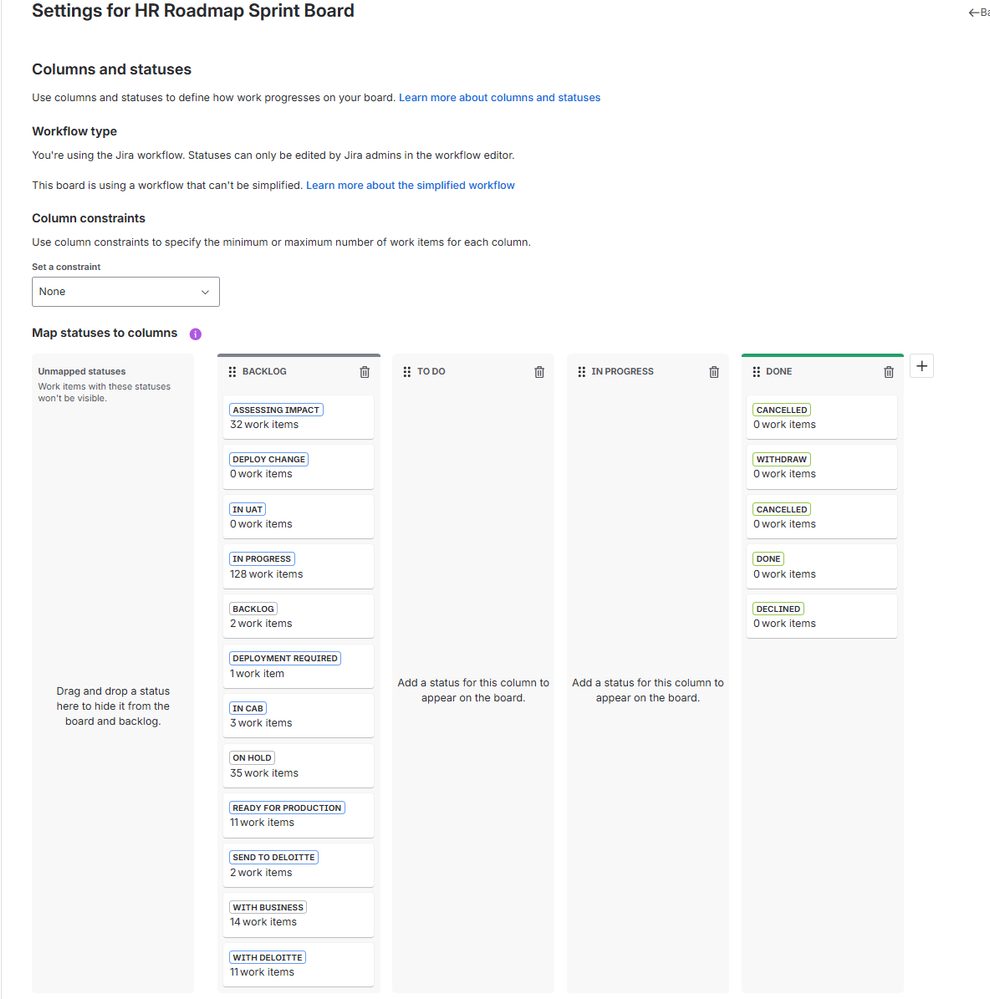
Task: Select the ON HOLD status in BACKLOG
Action: click(298, 765)
